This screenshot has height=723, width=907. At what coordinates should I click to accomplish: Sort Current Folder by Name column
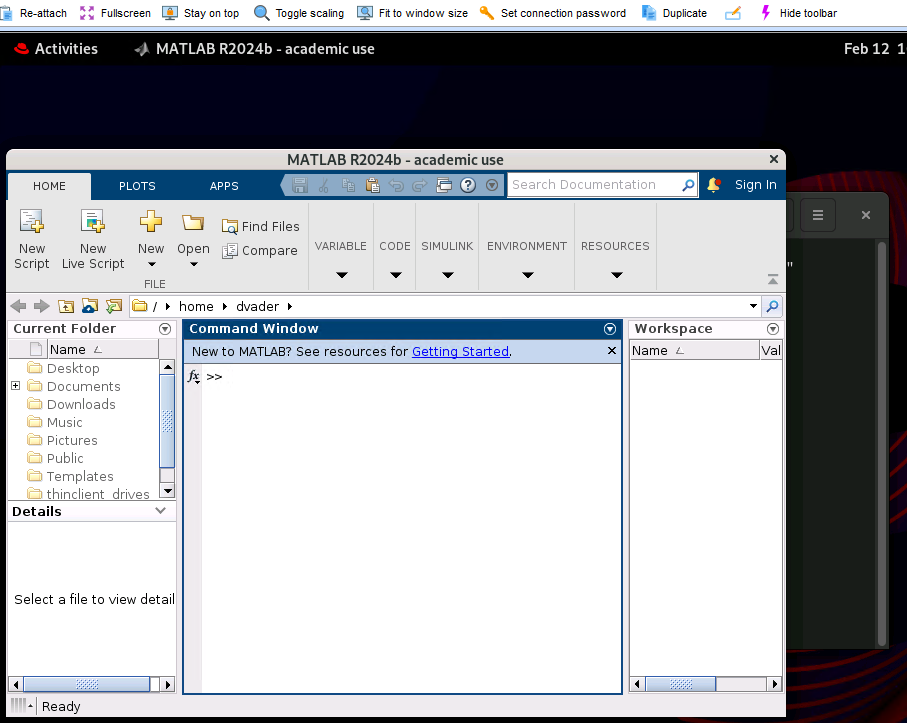[x=102, y=349]
